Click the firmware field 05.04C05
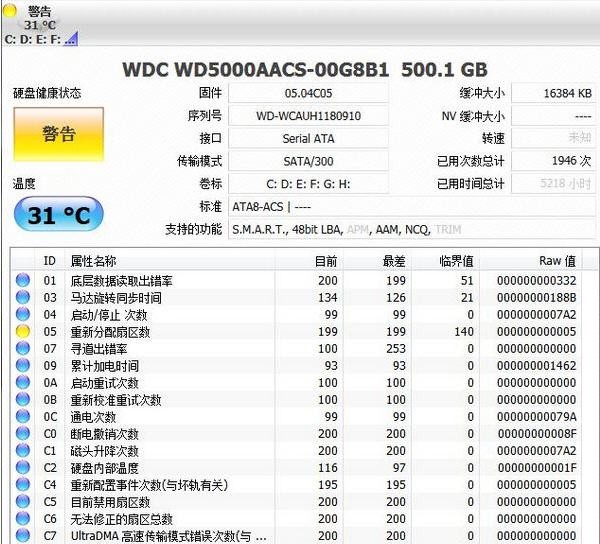The image size is (600, 544). (x=308, y=93)
